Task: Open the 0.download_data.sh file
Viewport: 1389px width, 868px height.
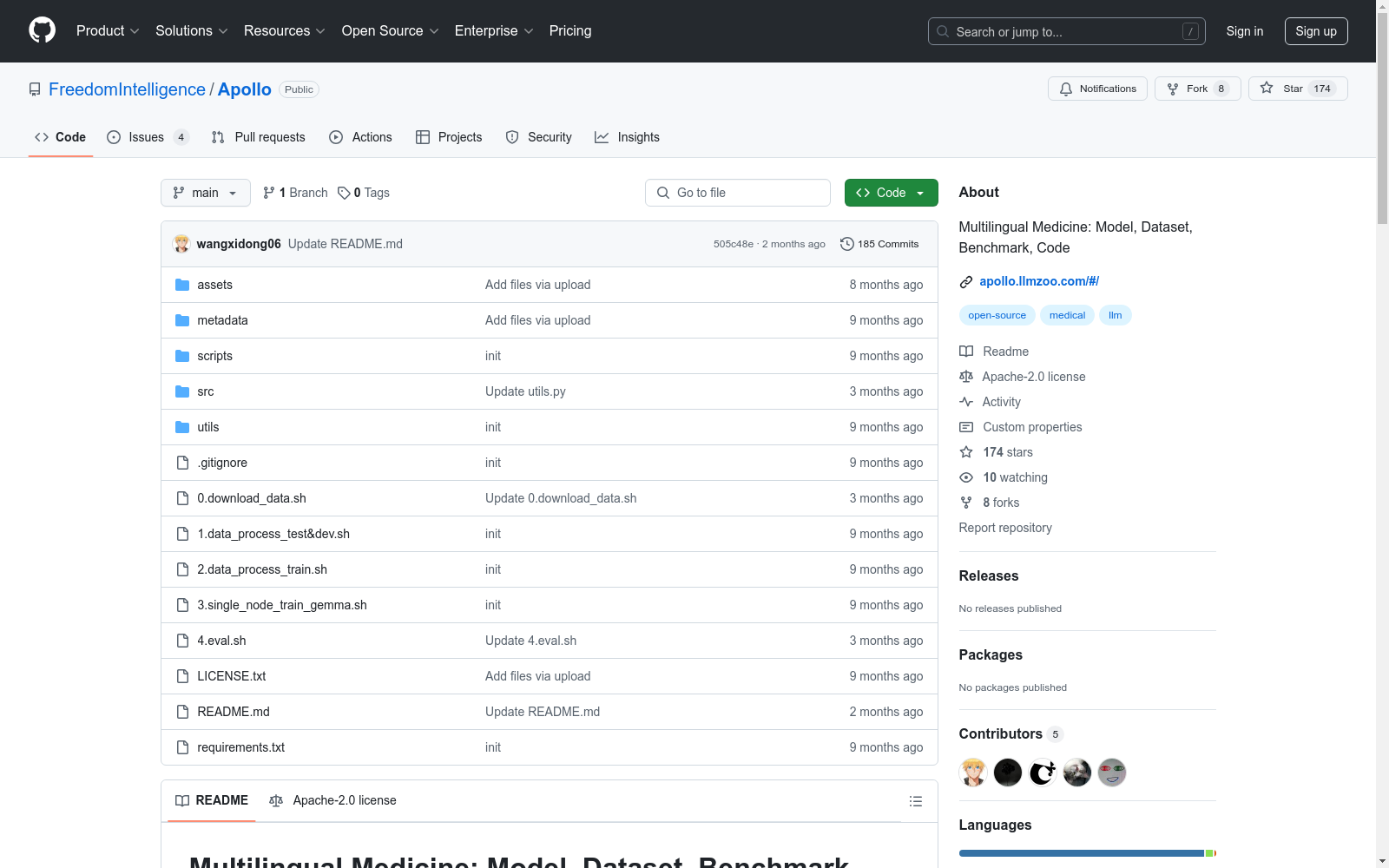Action: point(252,498)
